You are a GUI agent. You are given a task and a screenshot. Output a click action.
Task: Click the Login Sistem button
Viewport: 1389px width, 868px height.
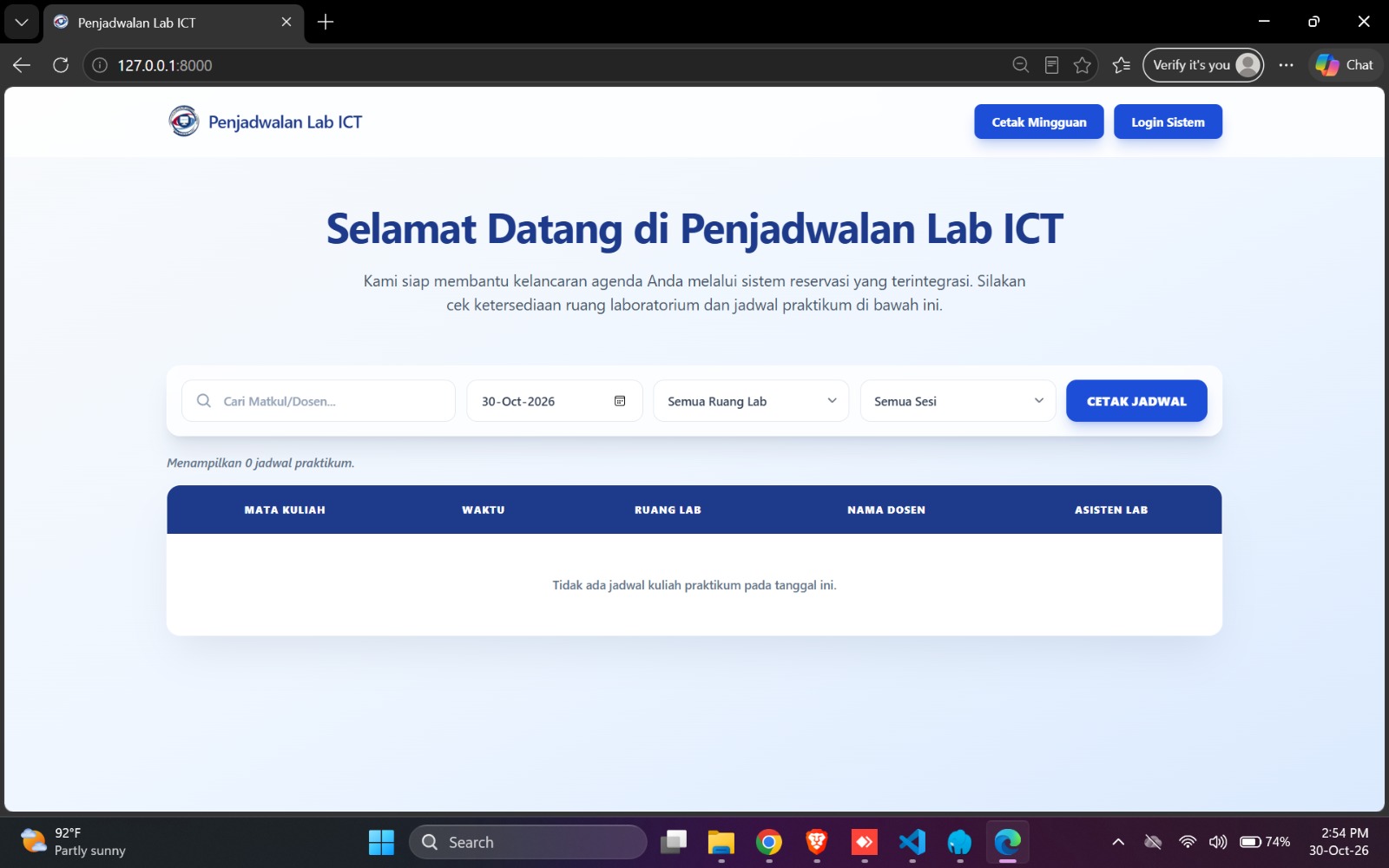point(1168,122)
